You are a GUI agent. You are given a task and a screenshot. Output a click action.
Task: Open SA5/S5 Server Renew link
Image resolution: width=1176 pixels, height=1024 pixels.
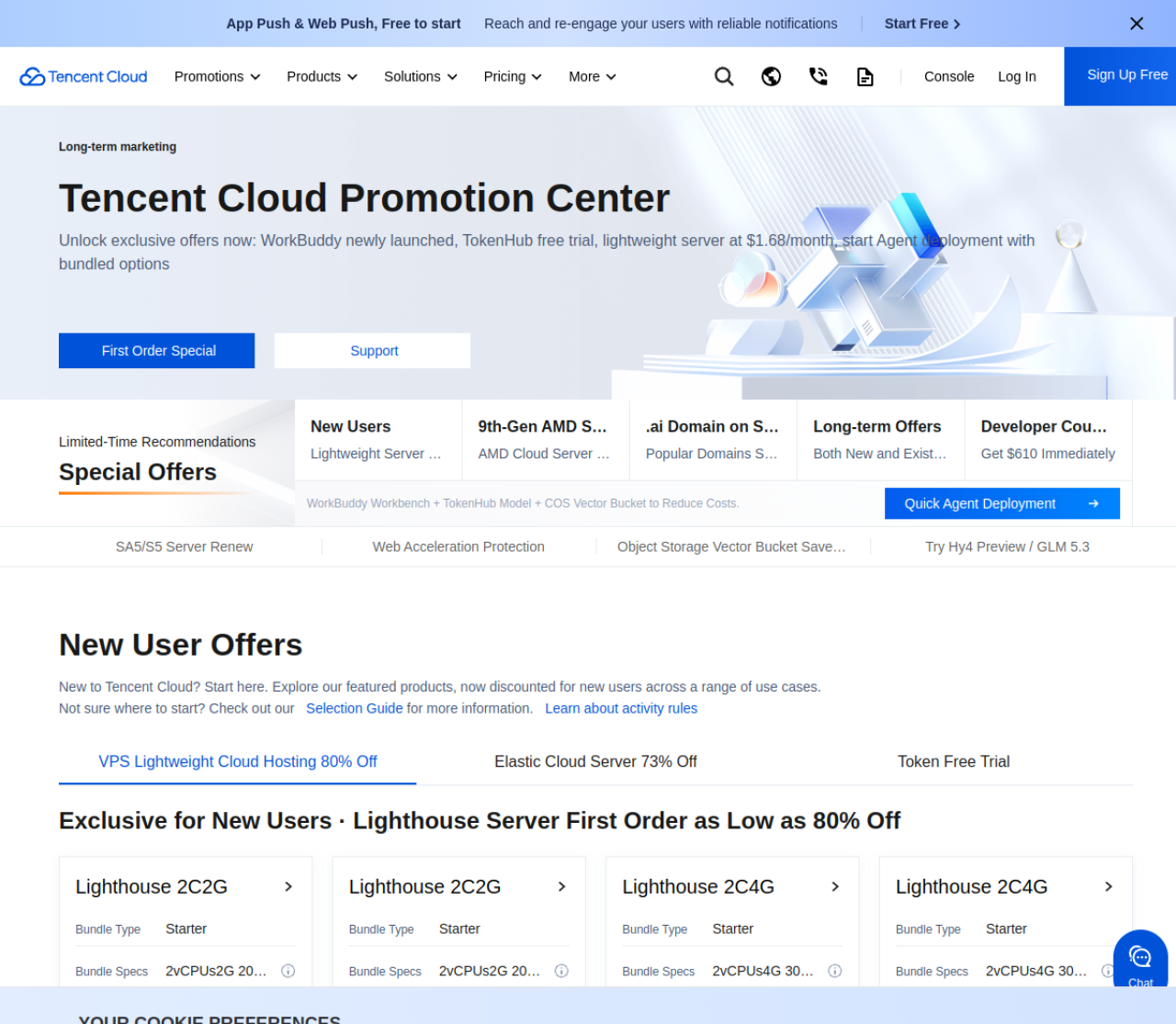[x=184, y=546]
